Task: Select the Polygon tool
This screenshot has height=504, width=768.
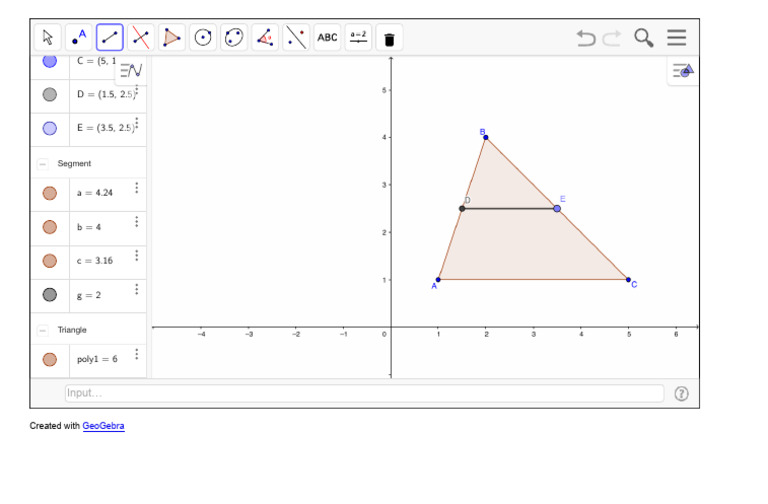Action: [x=172, y=37]
